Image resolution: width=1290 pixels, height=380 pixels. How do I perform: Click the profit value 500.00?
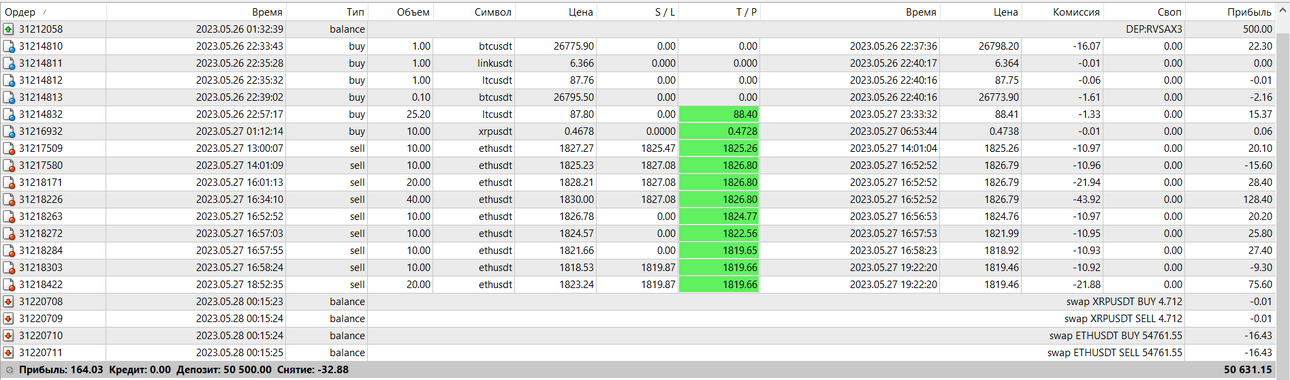(1256, 30)
